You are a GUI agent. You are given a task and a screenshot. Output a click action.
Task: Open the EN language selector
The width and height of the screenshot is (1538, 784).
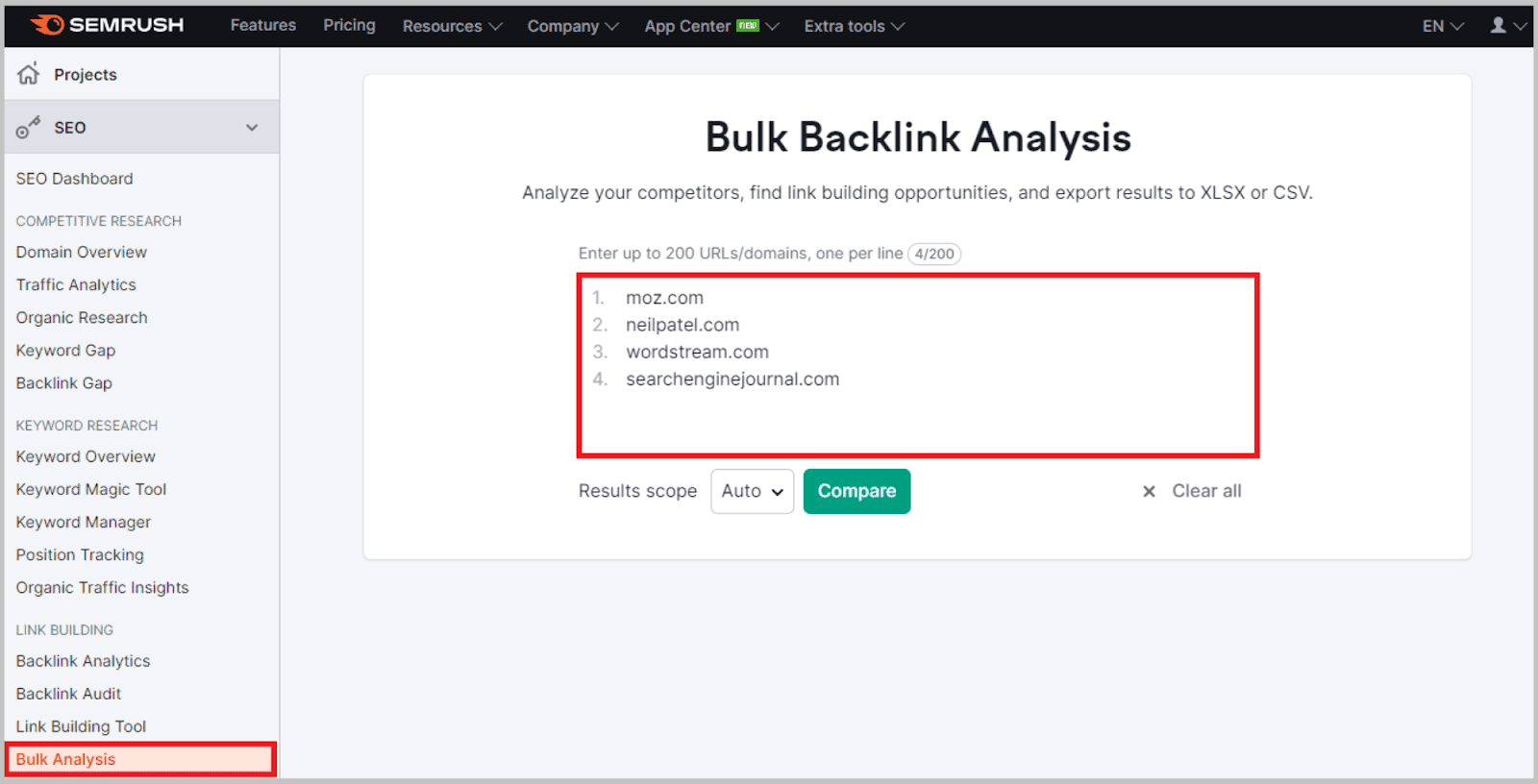click(x=1443, y=26)
